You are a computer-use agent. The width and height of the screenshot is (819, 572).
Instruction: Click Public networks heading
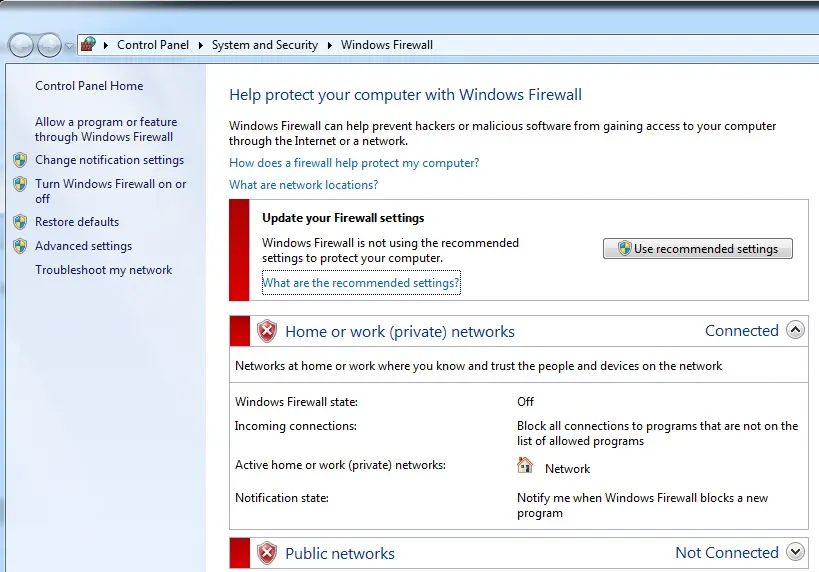(340, 554)
